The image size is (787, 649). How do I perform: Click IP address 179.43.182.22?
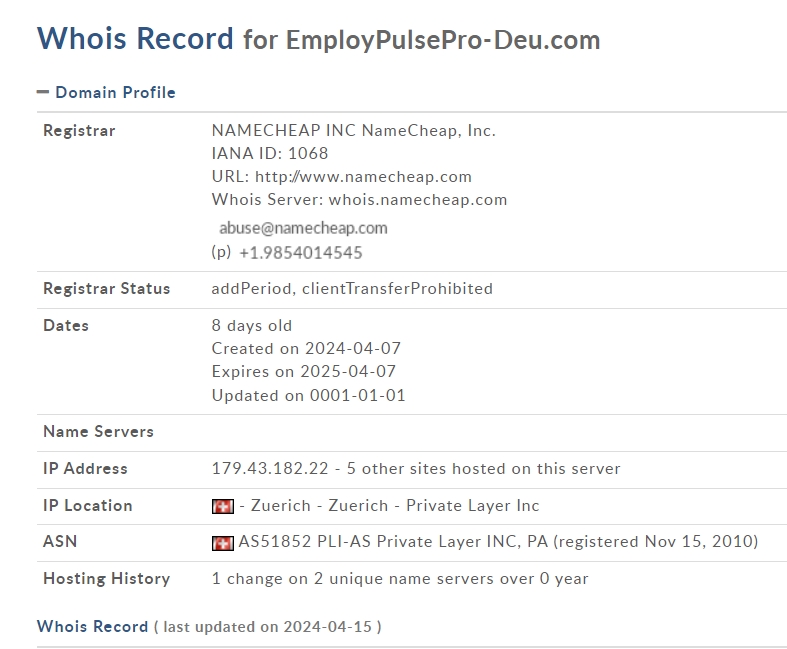coord(270,468)
